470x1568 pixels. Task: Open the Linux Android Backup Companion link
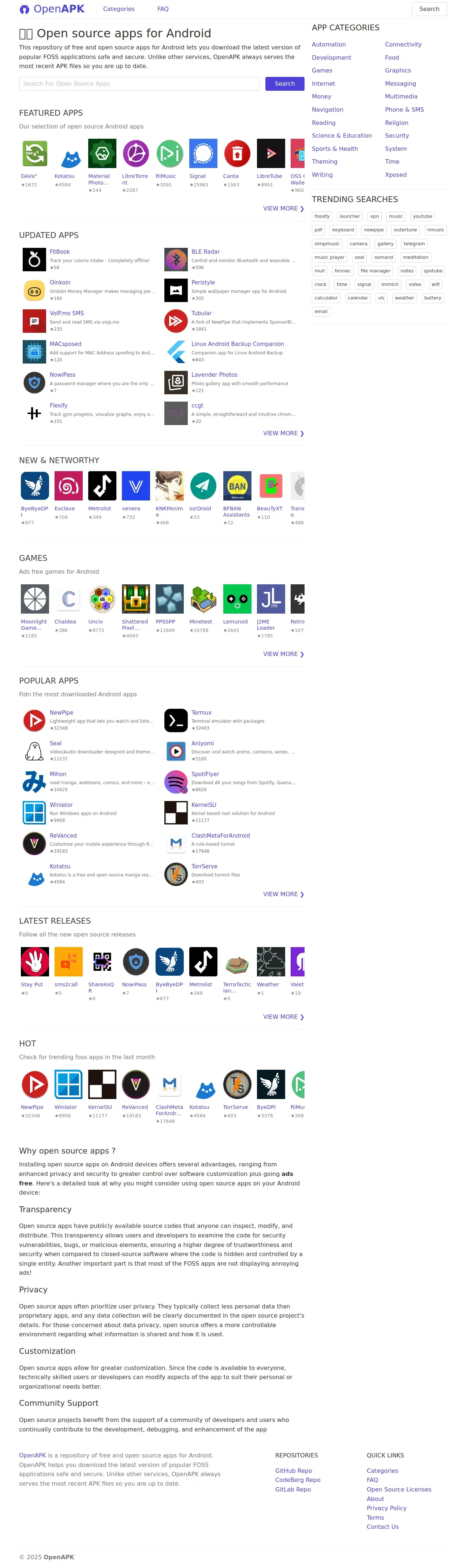(x=238, y=344)
